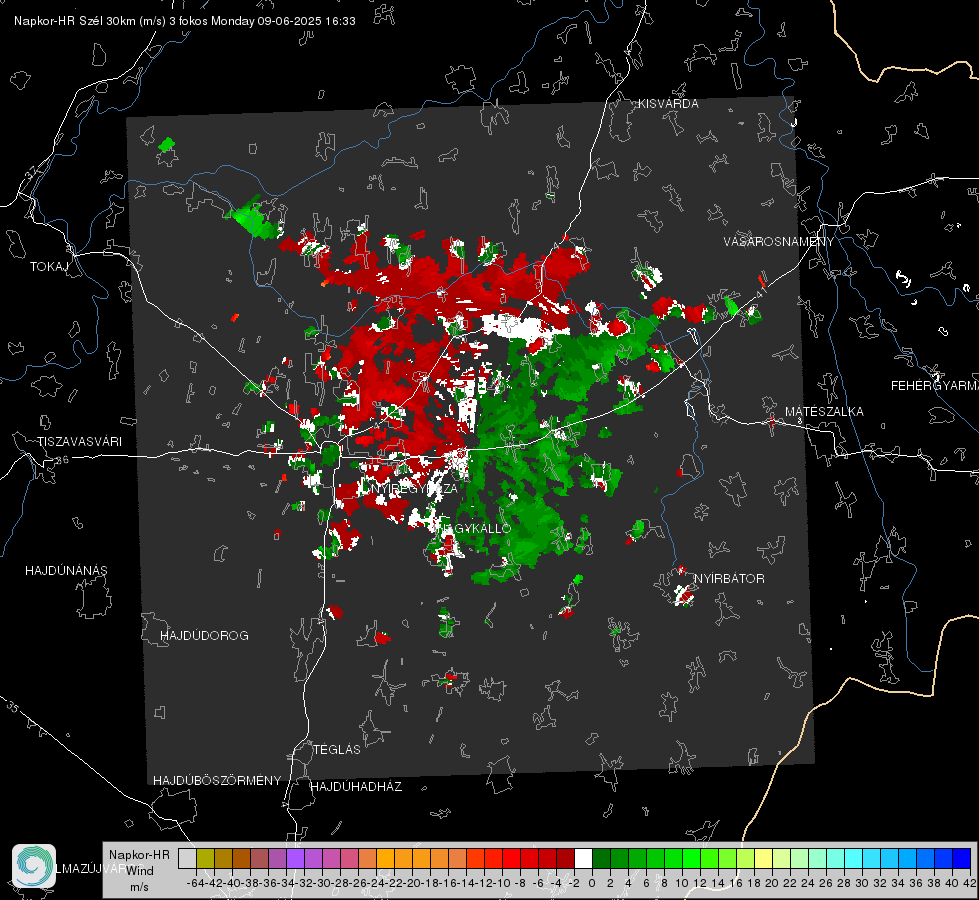
Task: Click the HAJDÚNÁNÁS town label
Action: 66,570
